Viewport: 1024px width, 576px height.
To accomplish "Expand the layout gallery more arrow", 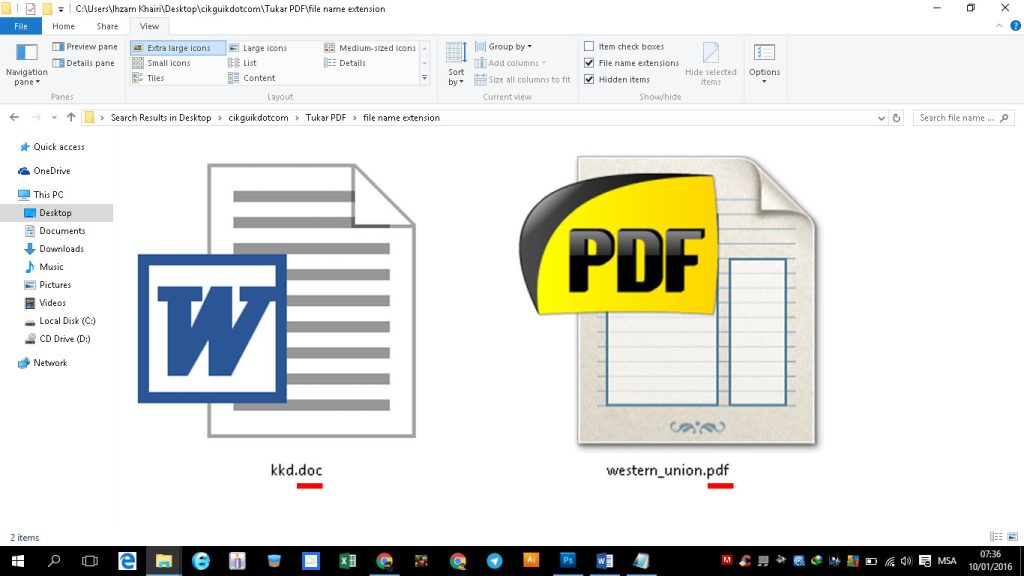I will point(424,78).
